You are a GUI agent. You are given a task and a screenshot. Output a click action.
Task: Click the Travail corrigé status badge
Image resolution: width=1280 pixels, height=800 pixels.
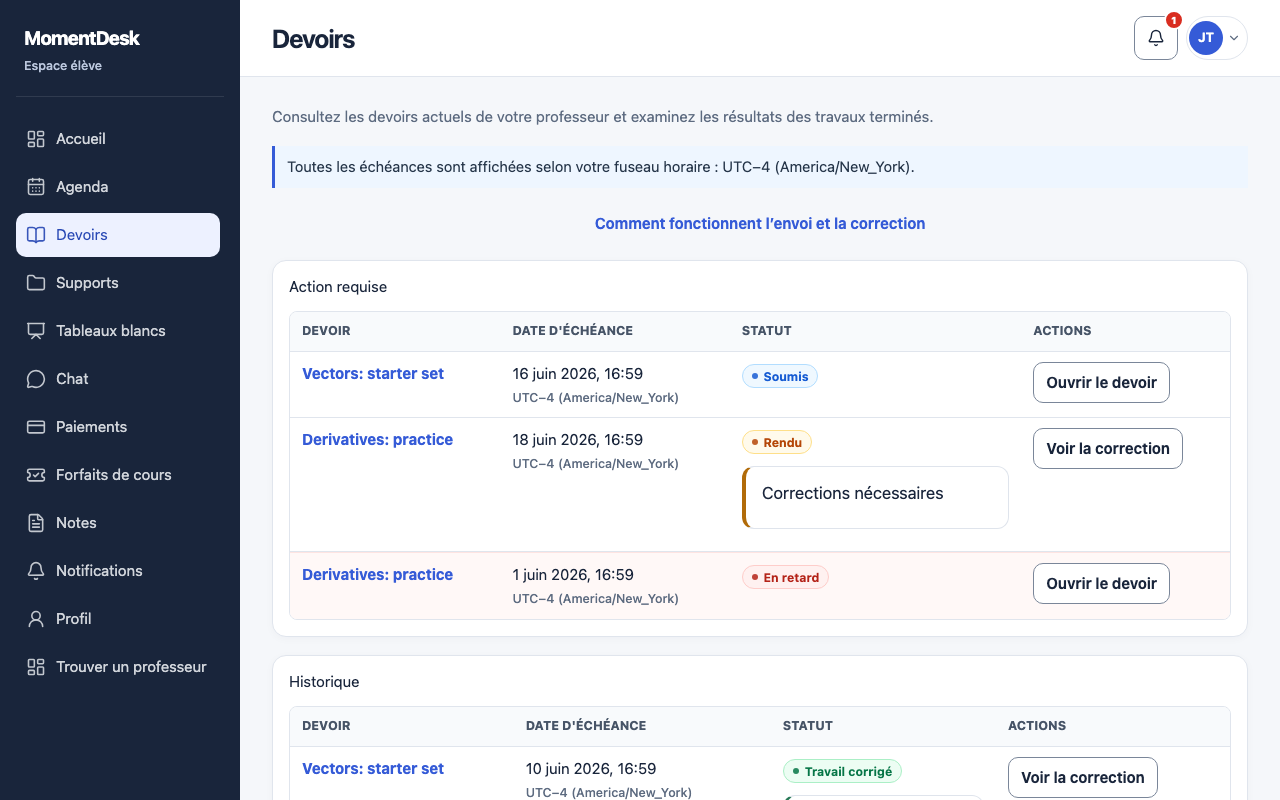coord(842,772)
